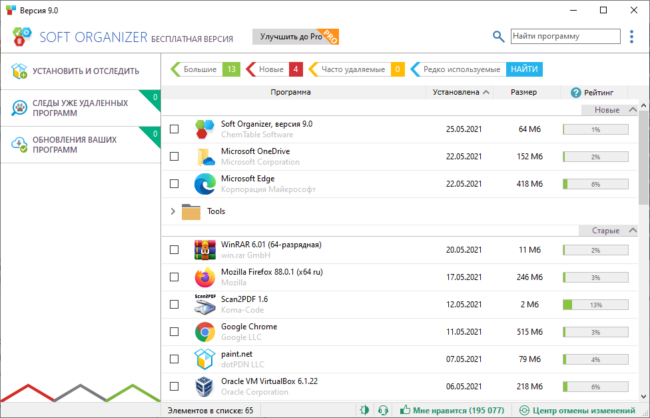The image size is (650, 418).
Task: Click the Tools folder icon
Action: point(191,211)
